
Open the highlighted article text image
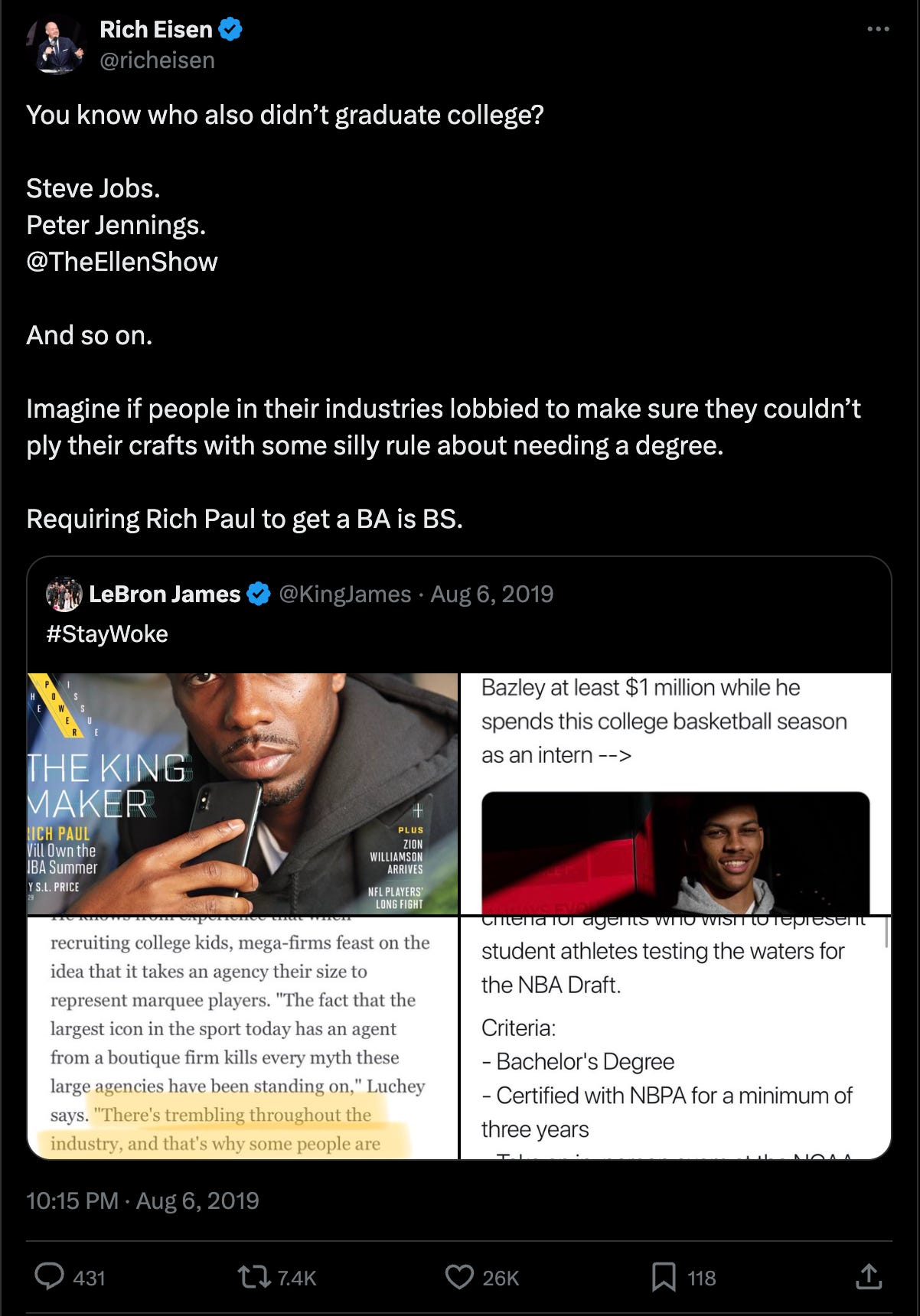click(243, 1037)
